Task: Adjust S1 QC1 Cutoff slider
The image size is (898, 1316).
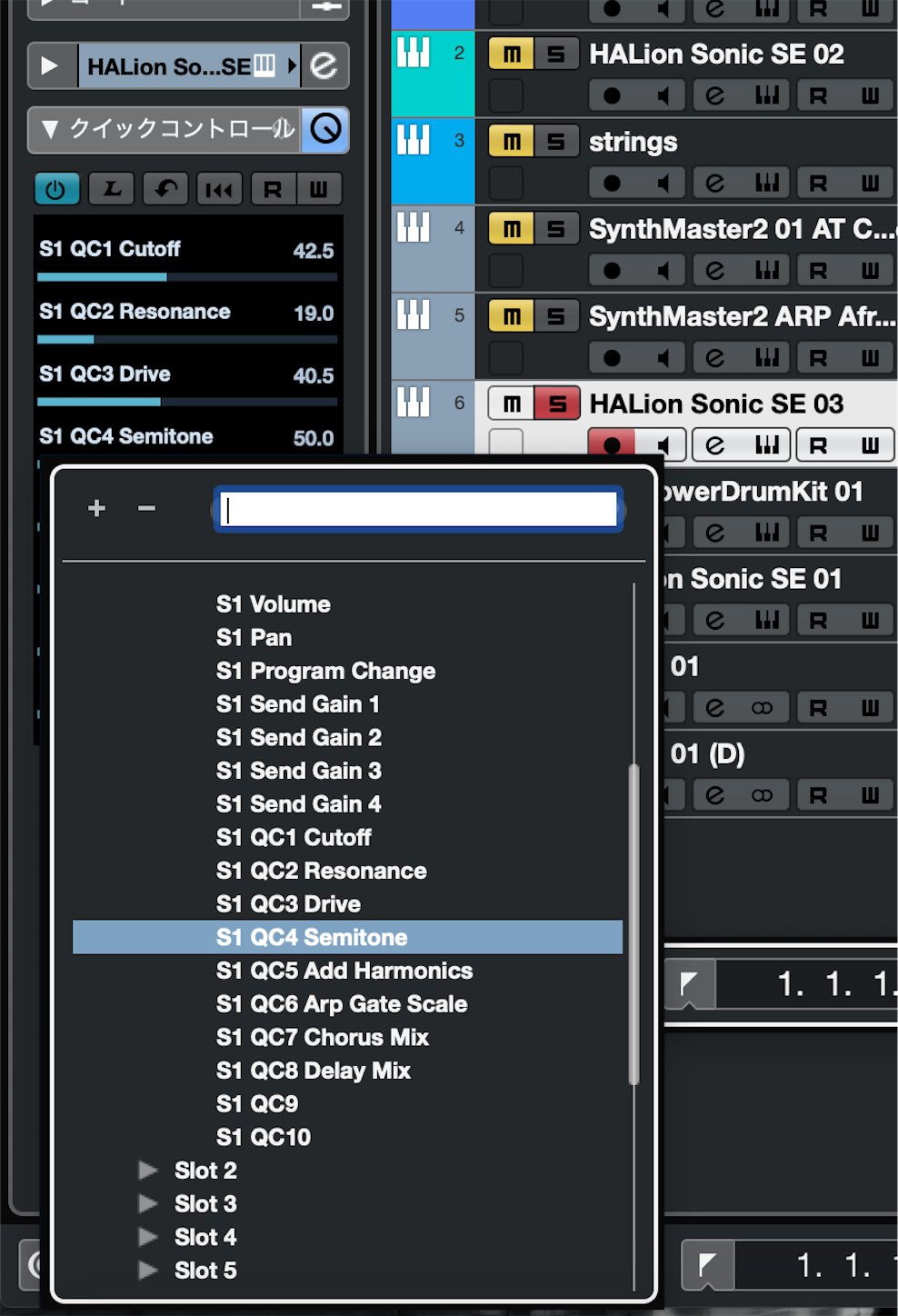Action: tap(187, 276)
